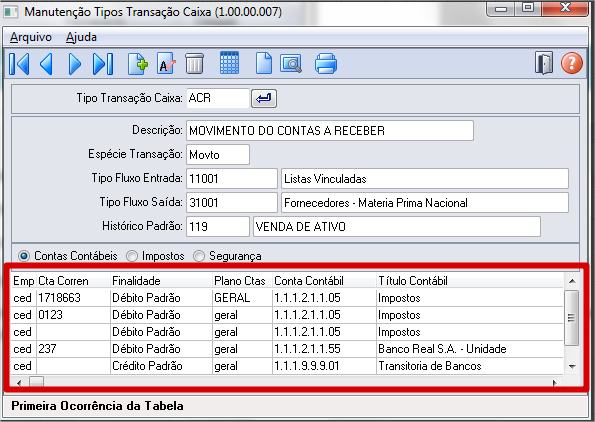Go to first record toolbar arrow
595x422 pixels.
point(19,64)
